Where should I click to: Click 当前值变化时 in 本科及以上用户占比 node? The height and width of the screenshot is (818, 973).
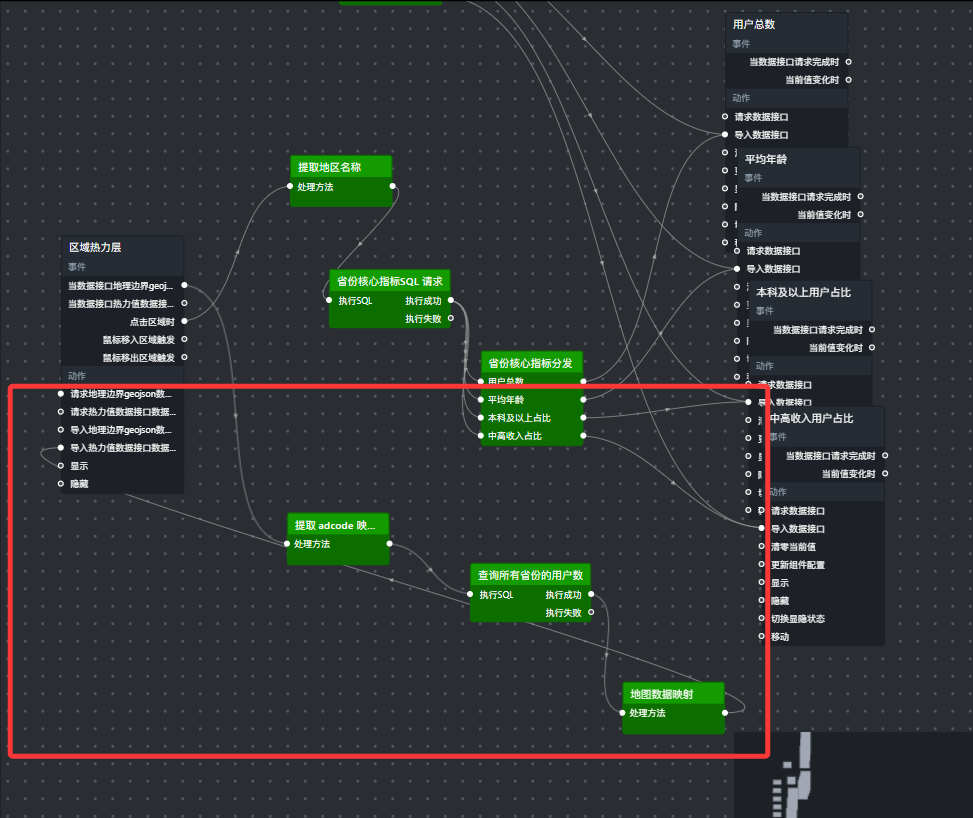(x=835, y=348)
